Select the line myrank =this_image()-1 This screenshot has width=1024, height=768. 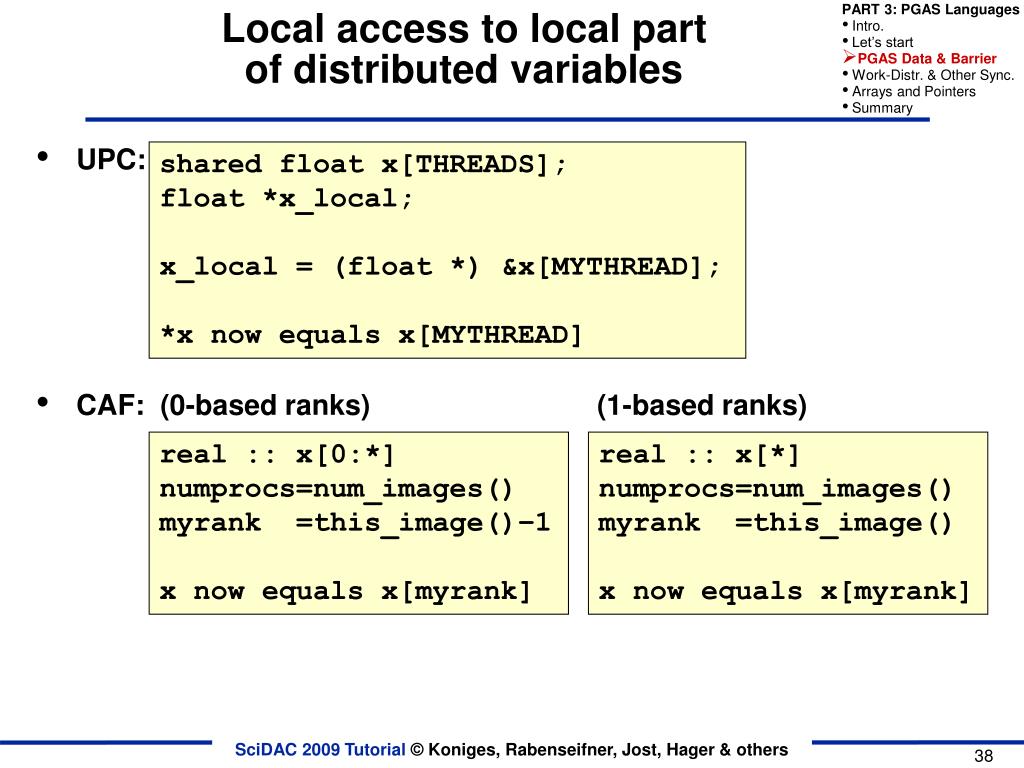[x=355, y=523]
